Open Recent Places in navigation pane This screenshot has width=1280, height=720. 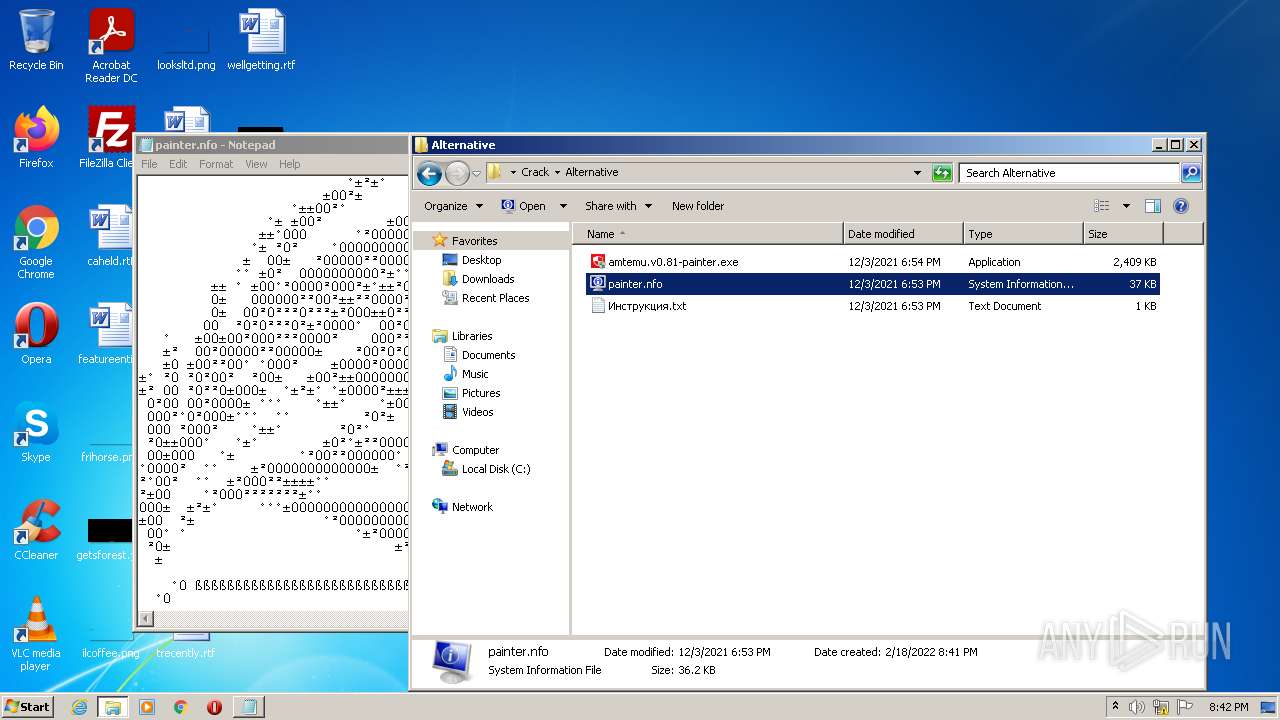485,298
